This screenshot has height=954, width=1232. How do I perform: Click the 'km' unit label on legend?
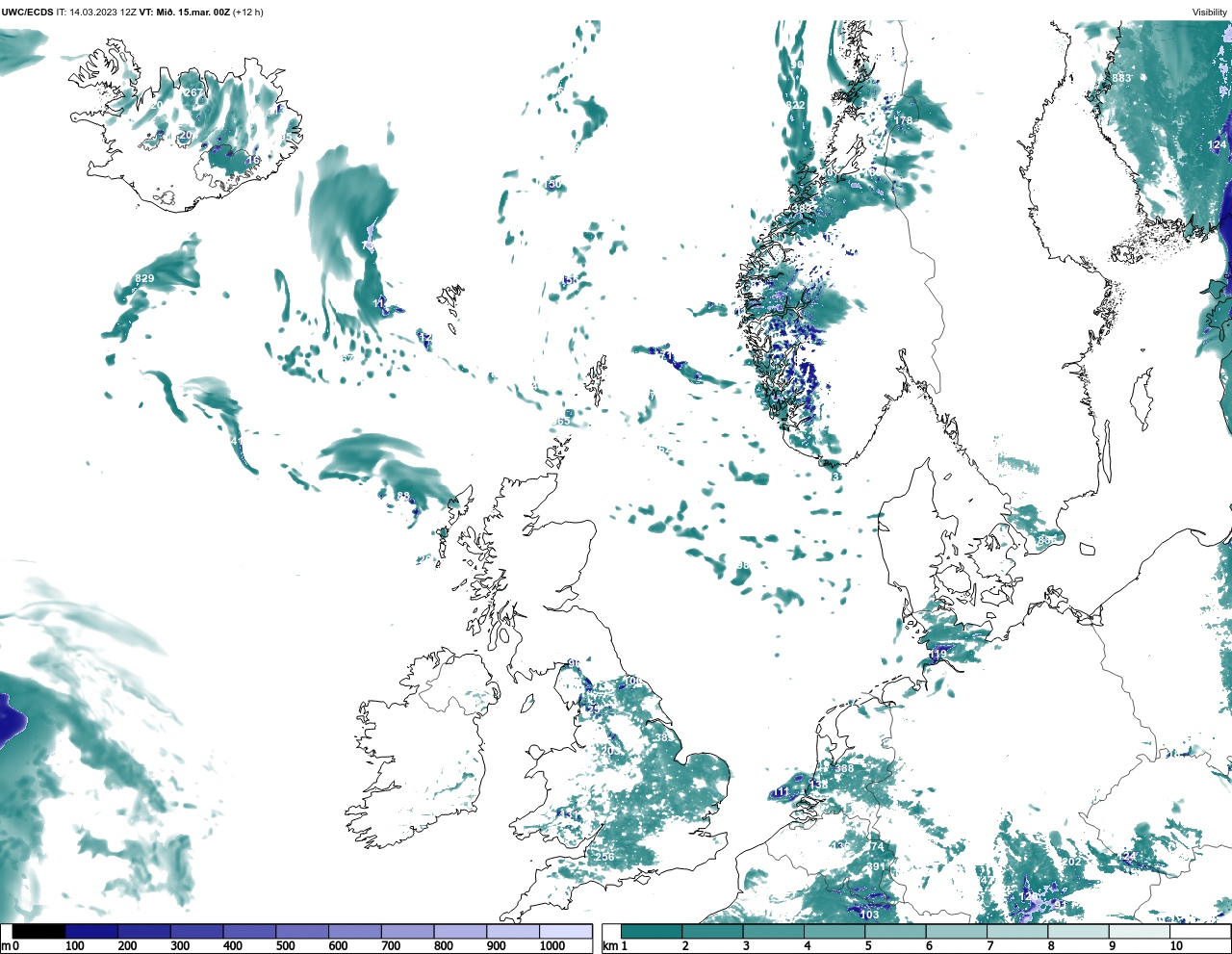point(610,946)
